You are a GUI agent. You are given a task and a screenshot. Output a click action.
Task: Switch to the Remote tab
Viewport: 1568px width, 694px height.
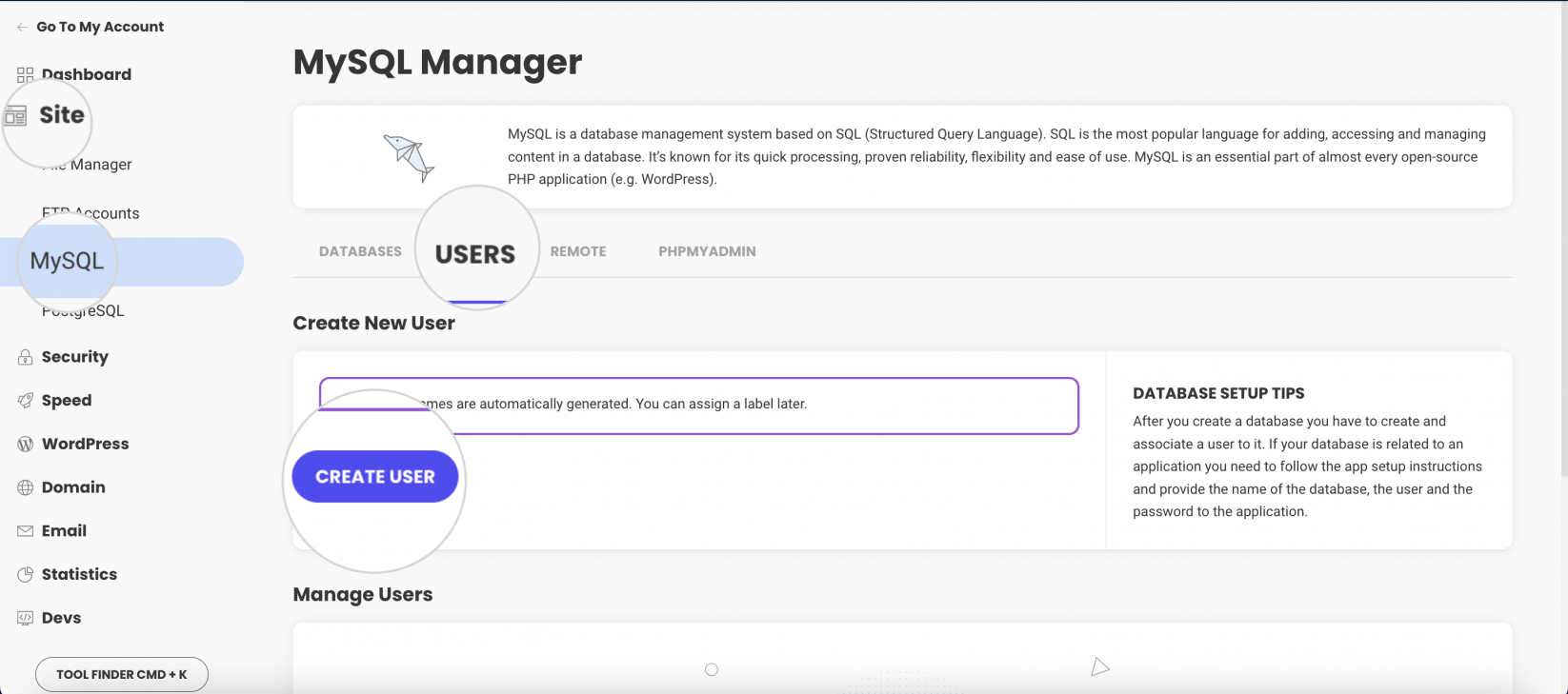(578, 251)
